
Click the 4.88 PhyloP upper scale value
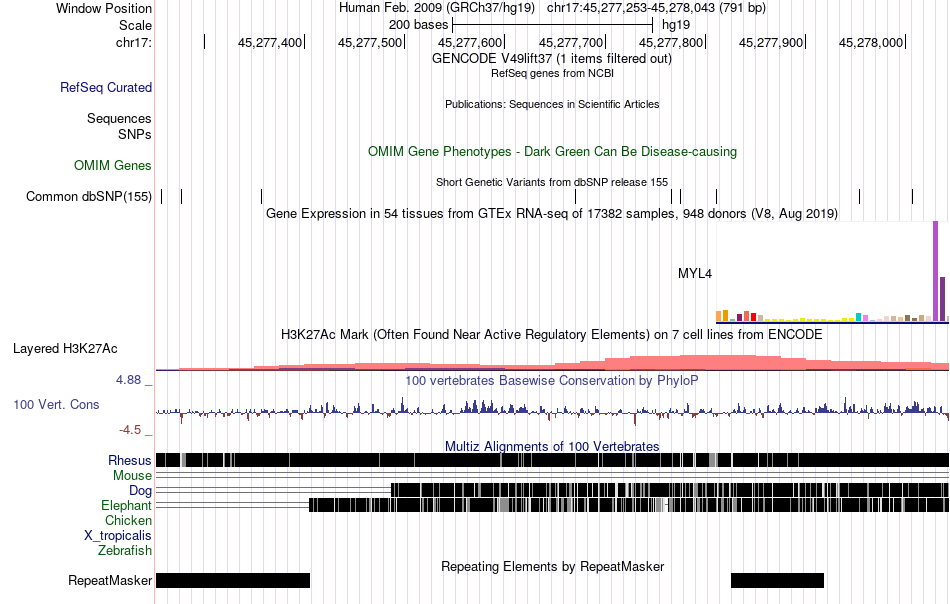(x=128, y=380)
